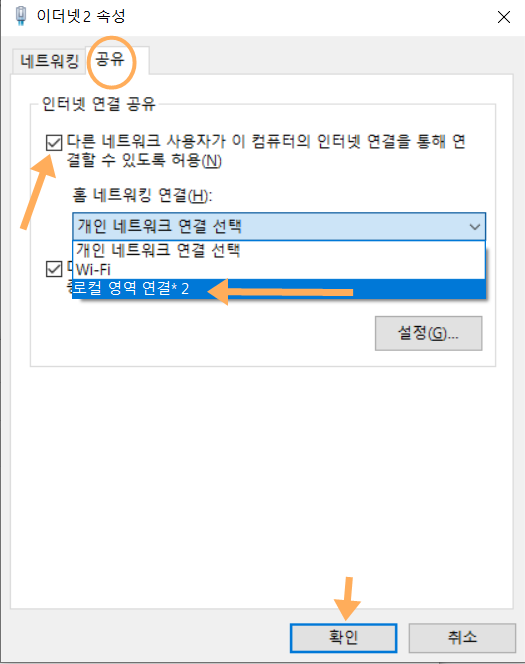
Task: Click the empty white area of the 공유 page
Action: coord(261,487)
